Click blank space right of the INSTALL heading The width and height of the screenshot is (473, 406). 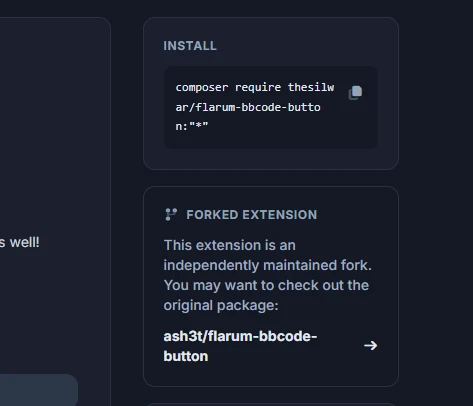point(300,46)
